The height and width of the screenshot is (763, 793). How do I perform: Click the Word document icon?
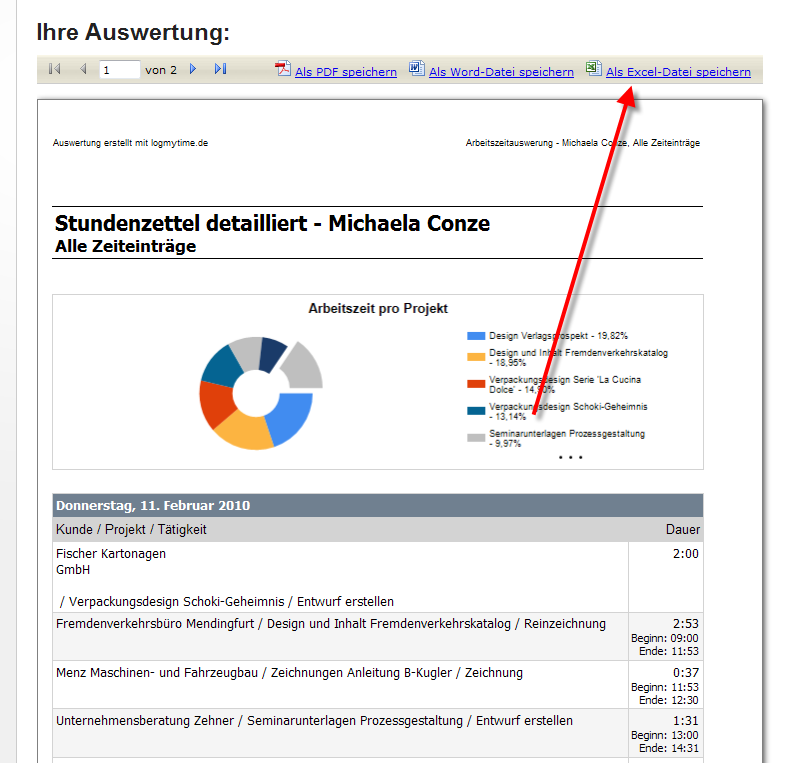417,68
